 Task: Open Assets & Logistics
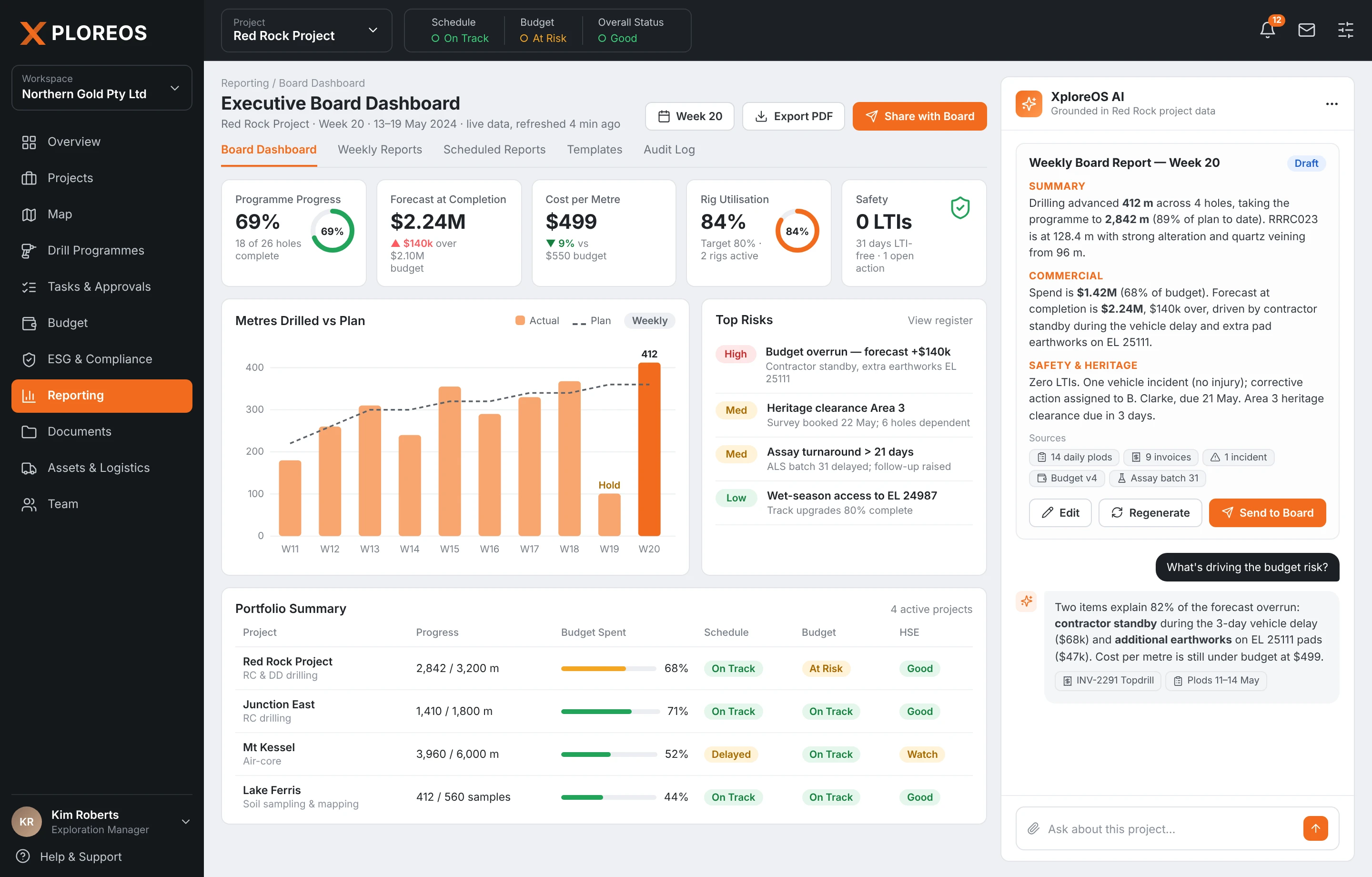coord(102,468)
